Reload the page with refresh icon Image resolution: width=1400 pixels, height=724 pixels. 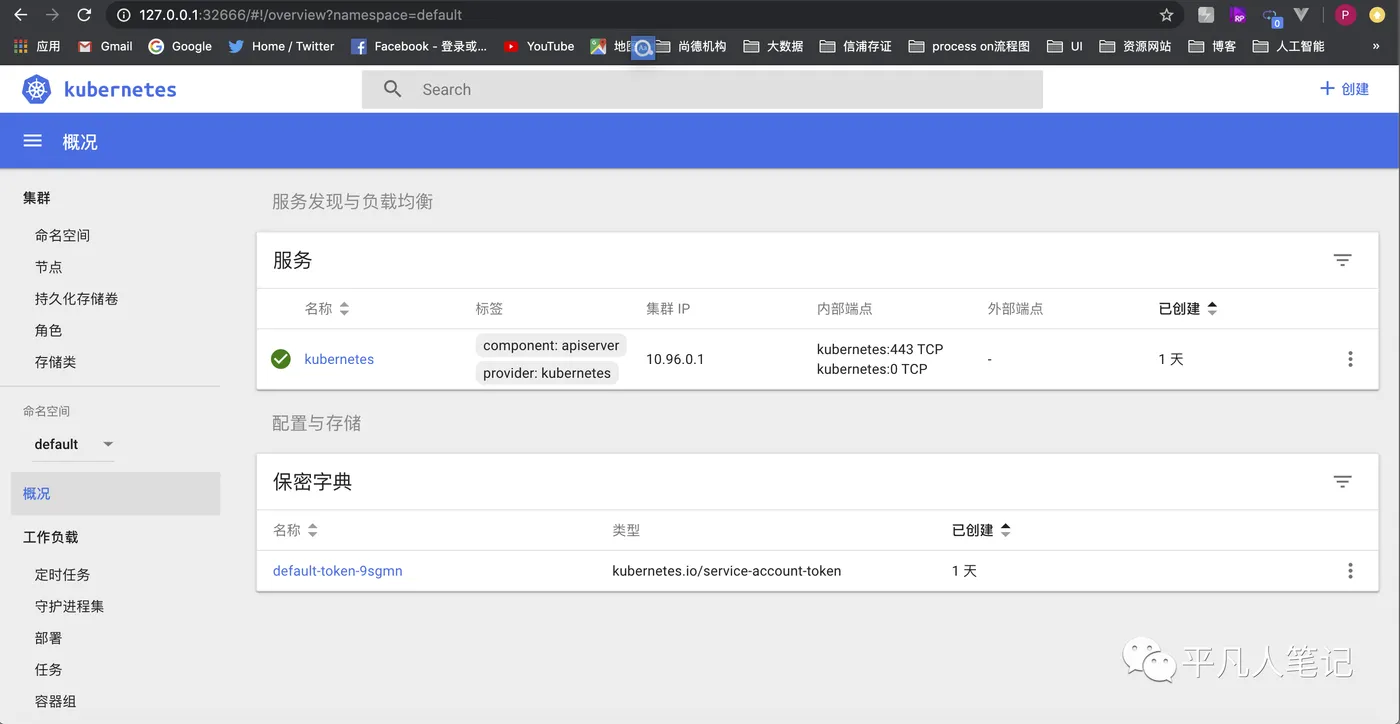coord(84,15)
